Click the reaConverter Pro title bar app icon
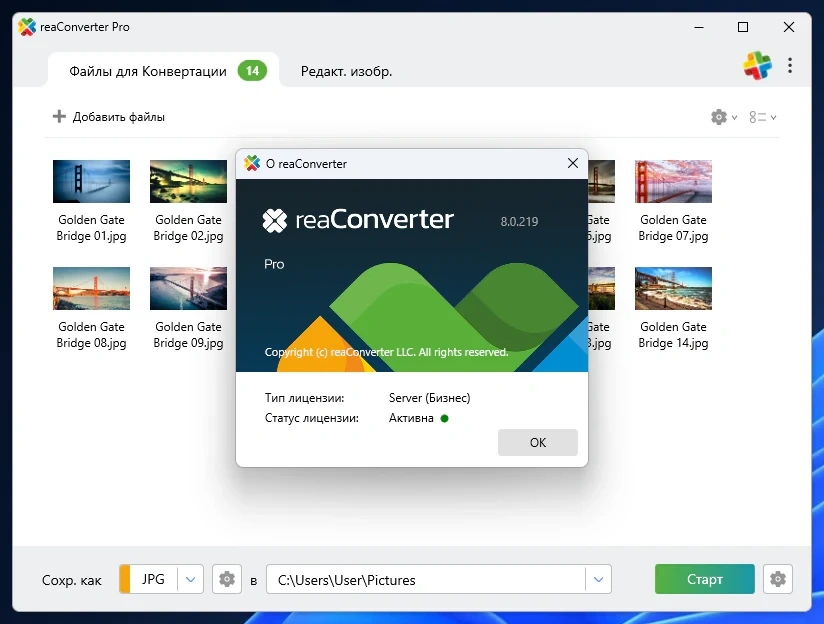The width and height of the screenshot is (824, 624). click(x=27, y=27)
